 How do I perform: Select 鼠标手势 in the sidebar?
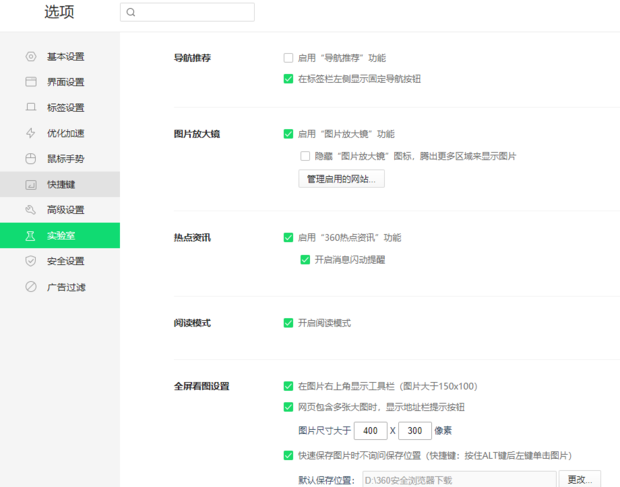pyautogui.click(x=60, y=159)
